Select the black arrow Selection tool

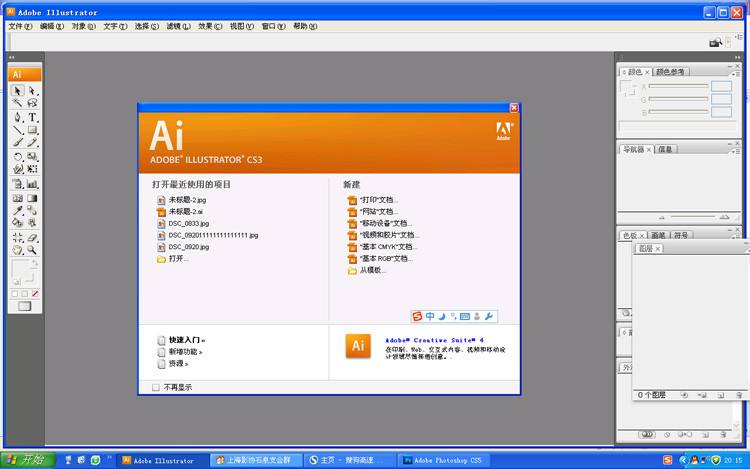point(18,90)
